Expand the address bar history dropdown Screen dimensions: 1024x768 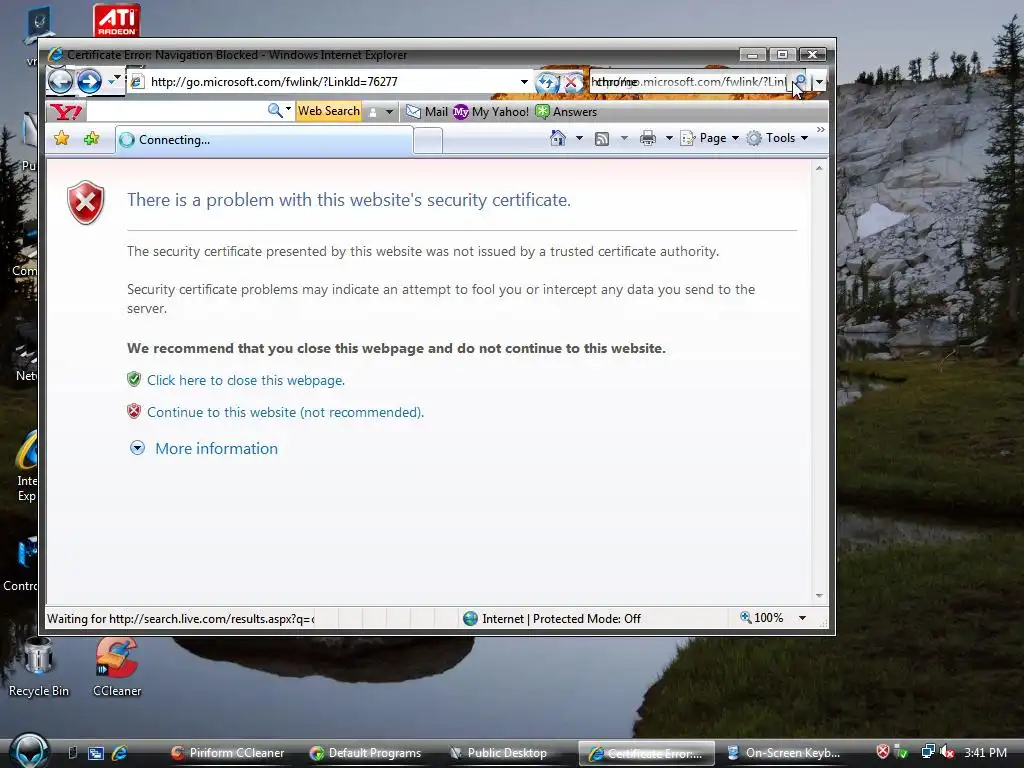pos(524,82)
